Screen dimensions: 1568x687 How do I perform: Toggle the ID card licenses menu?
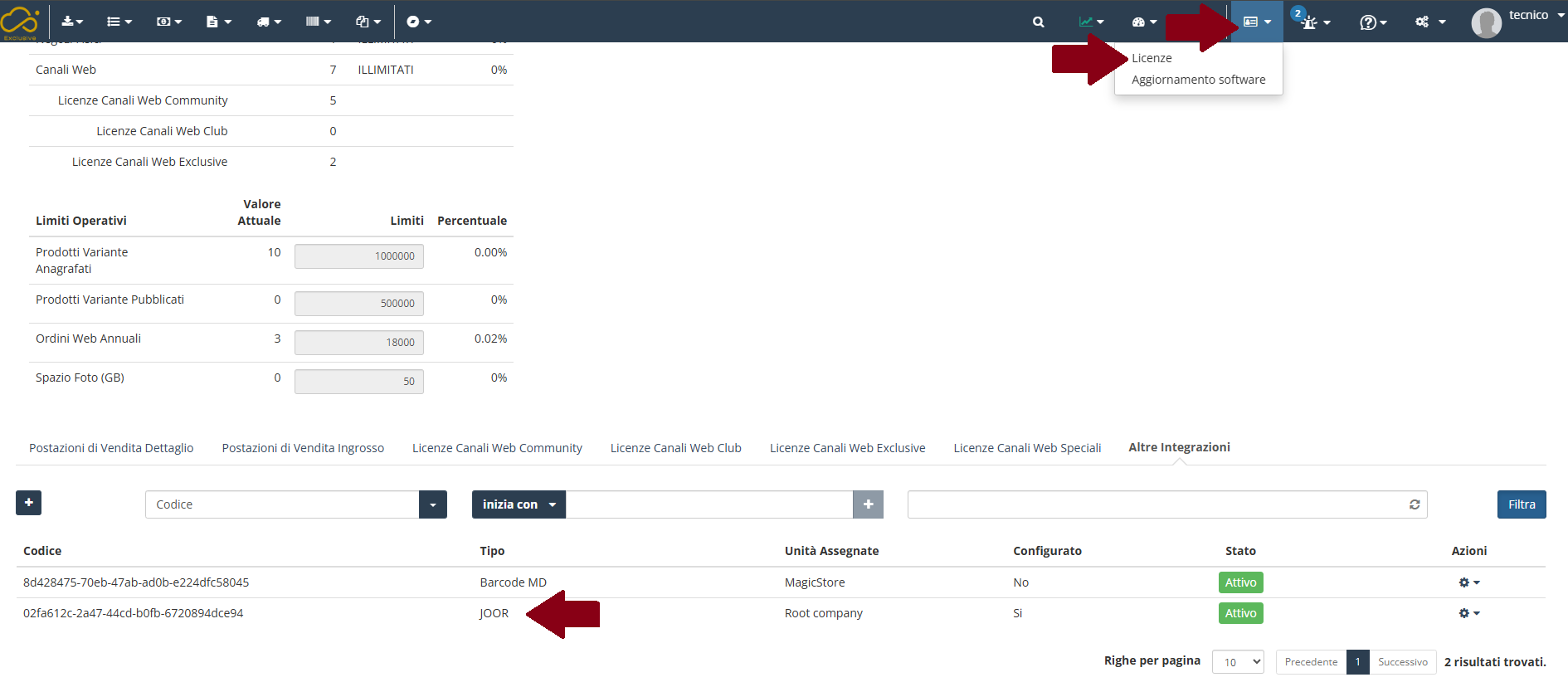coord(1257,22)
